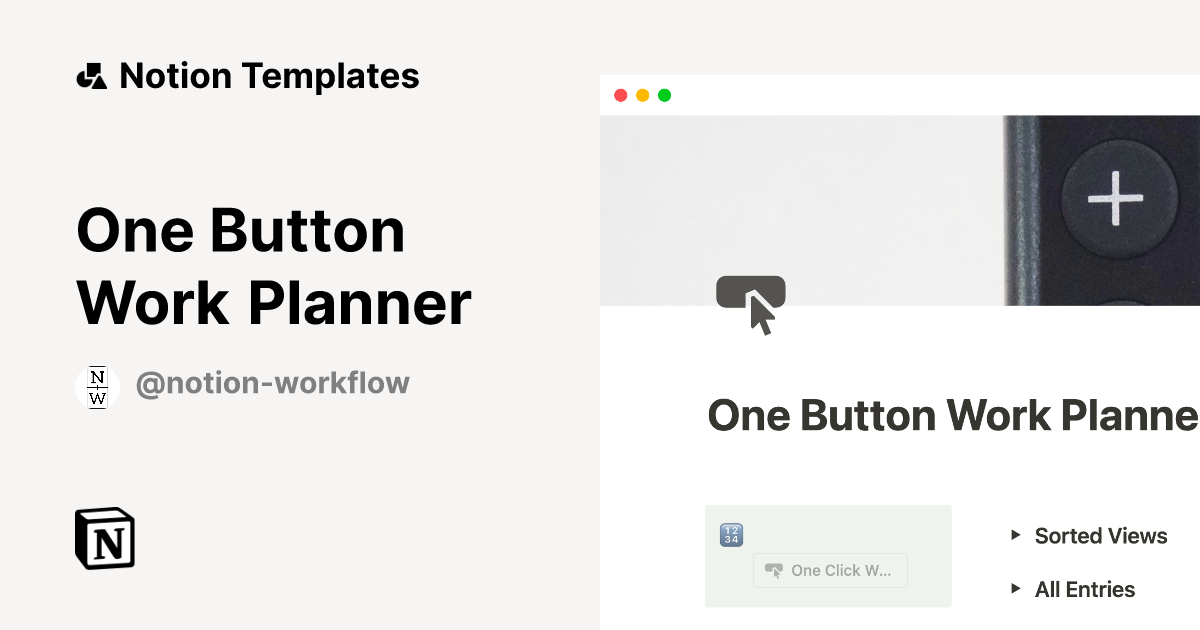Select the Notion logo at bottom left
The width and height of the screenshot is (1200, 630).
click(x=104, y=539)
